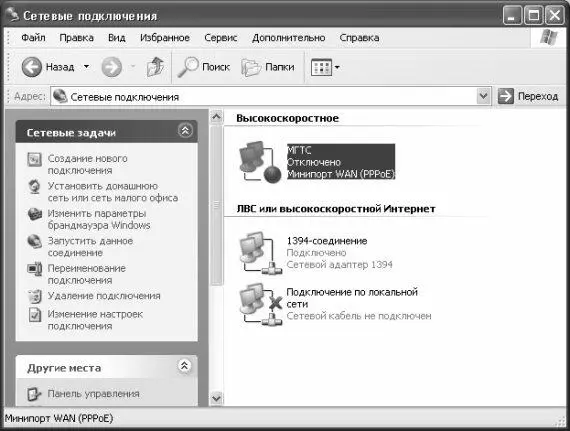Collapse the Другие места panel
The width and height of the screenshot is (570, 431).
pos(184,366)
